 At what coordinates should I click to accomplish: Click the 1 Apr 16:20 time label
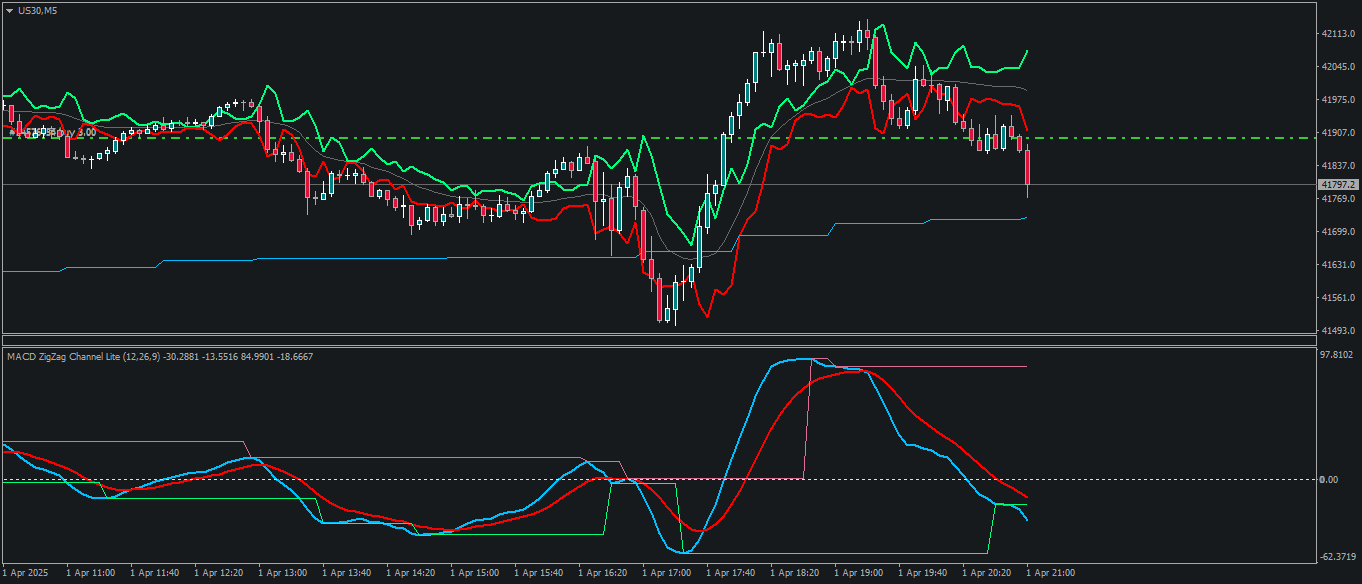(x=602, y=573)
